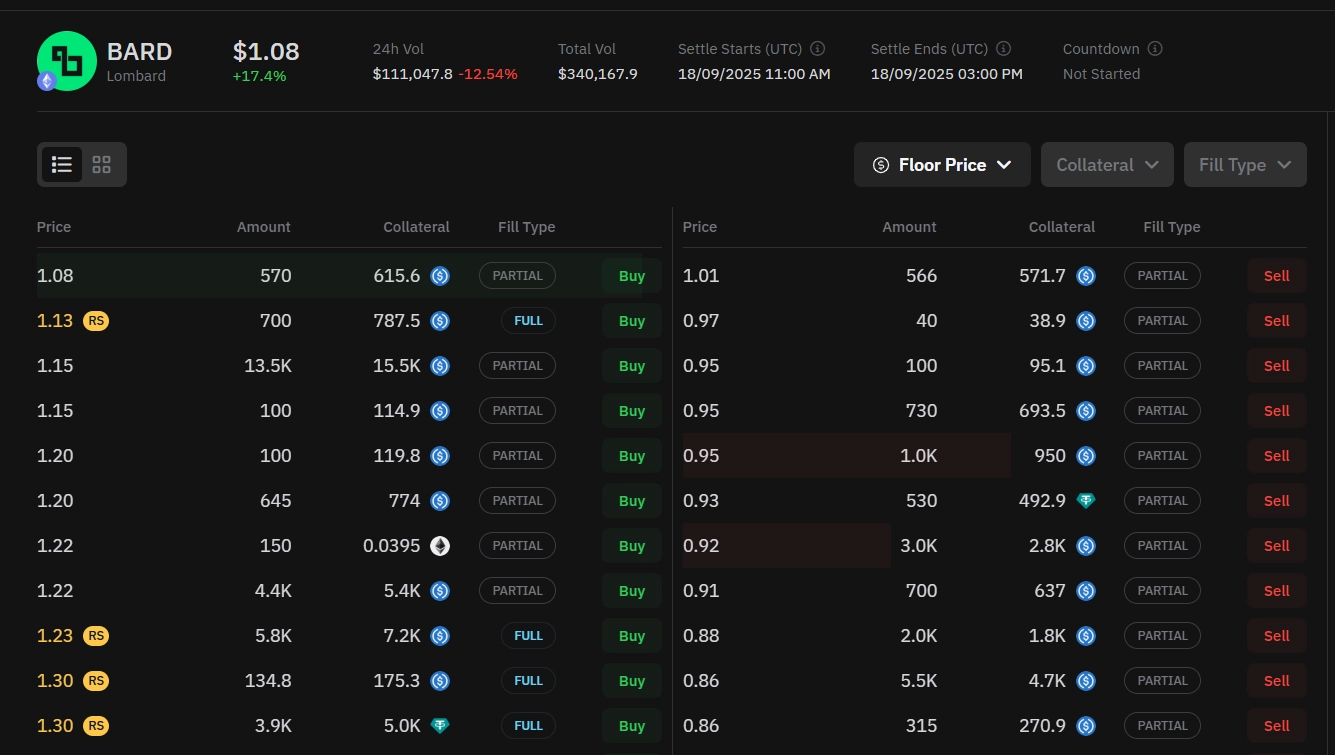Click Sell on the 0.86 order with 315 amount

pos(1276,725)
